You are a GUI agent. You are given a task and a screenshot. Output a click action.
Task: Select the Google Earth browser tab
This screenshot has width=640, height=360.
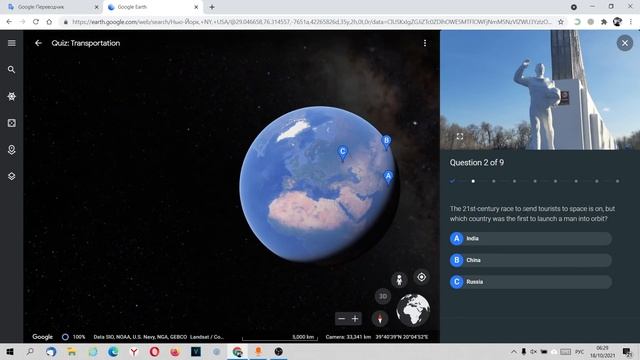click(151, 7)
